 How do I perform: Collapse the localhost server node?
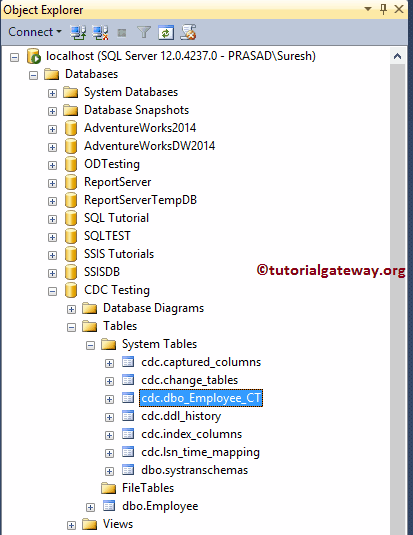(x=14, y=57)
